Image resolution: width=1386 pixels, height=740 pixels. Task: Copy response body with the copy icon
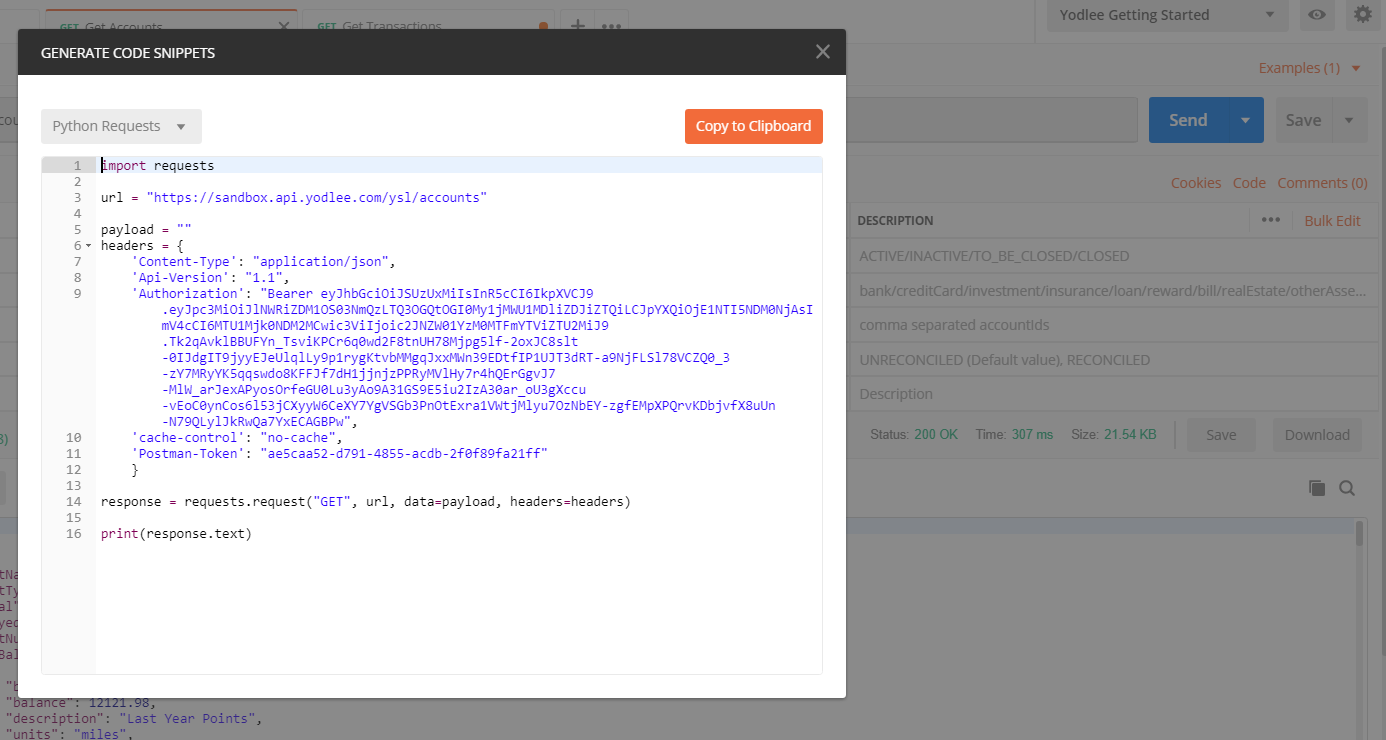(x=1317, y=488)
